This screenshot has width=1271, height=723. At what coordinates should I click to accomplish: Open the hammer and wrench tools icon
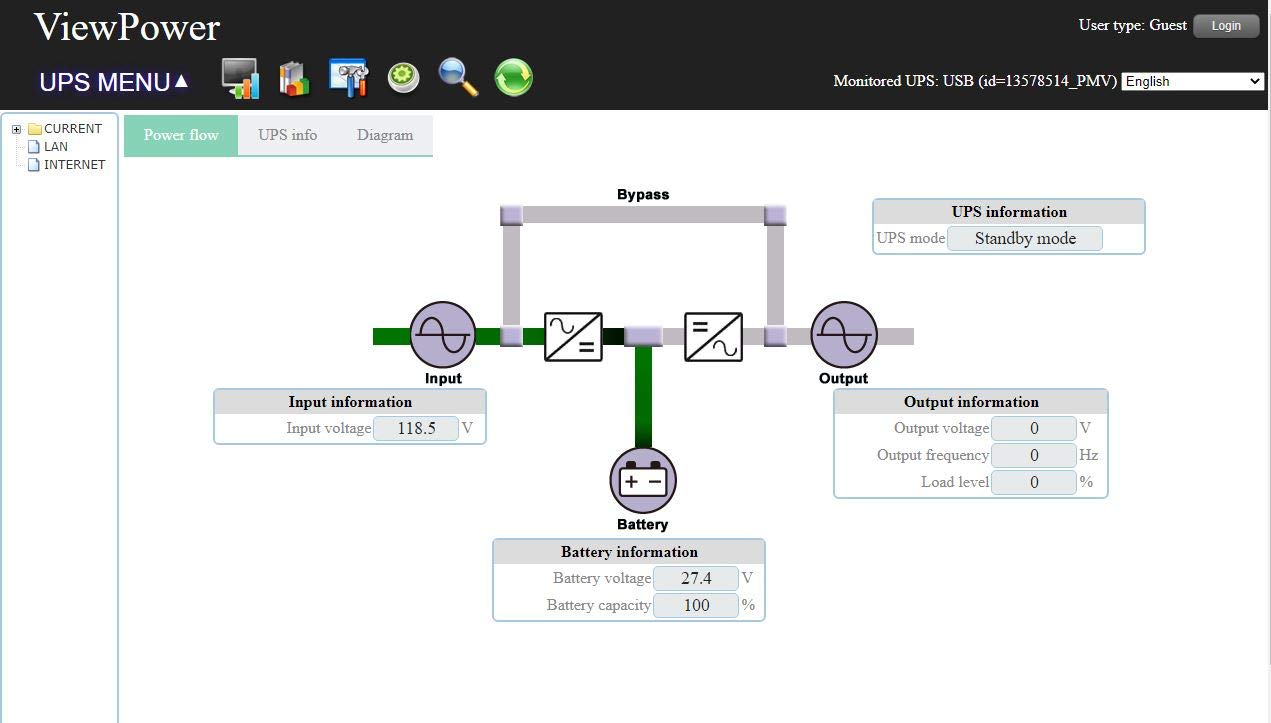tap(349, 78)
